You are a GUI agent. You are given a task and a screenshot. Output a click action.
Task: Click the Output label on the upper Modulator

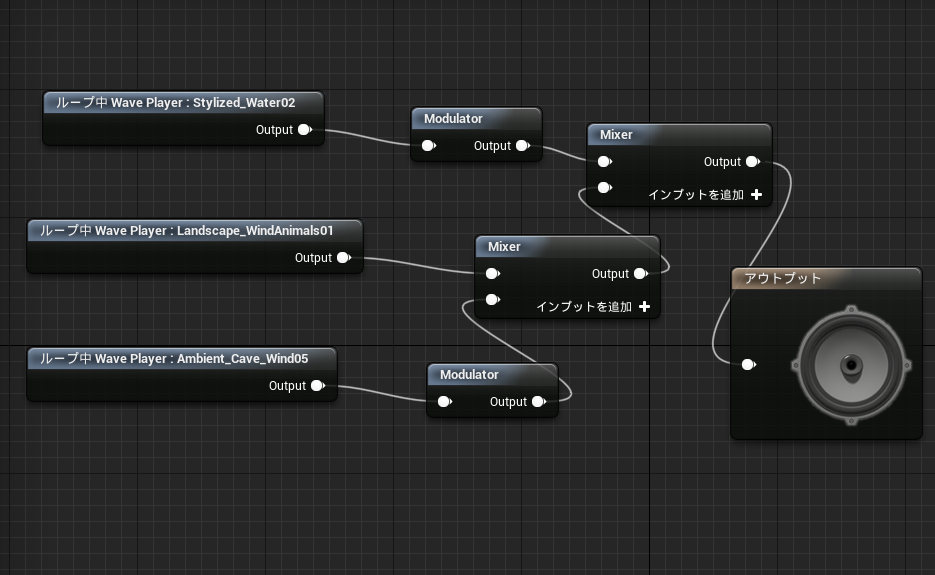[x=493, y=146]
